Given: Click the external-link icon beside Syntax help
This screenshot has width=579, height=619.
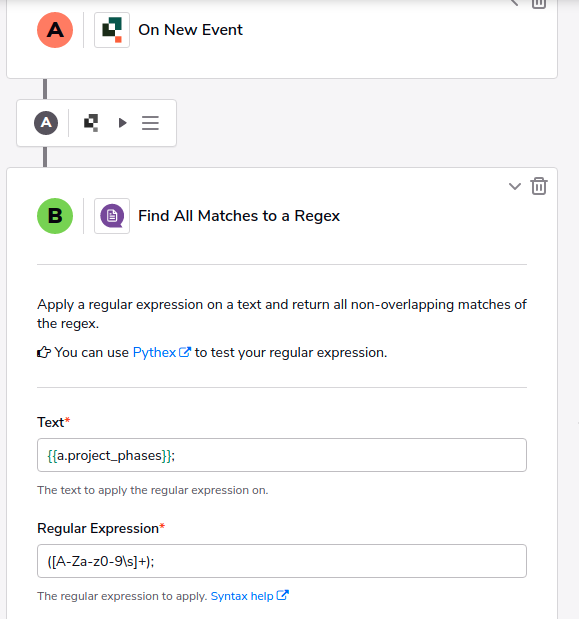Looking at the screenshot, I should (283, 595).
